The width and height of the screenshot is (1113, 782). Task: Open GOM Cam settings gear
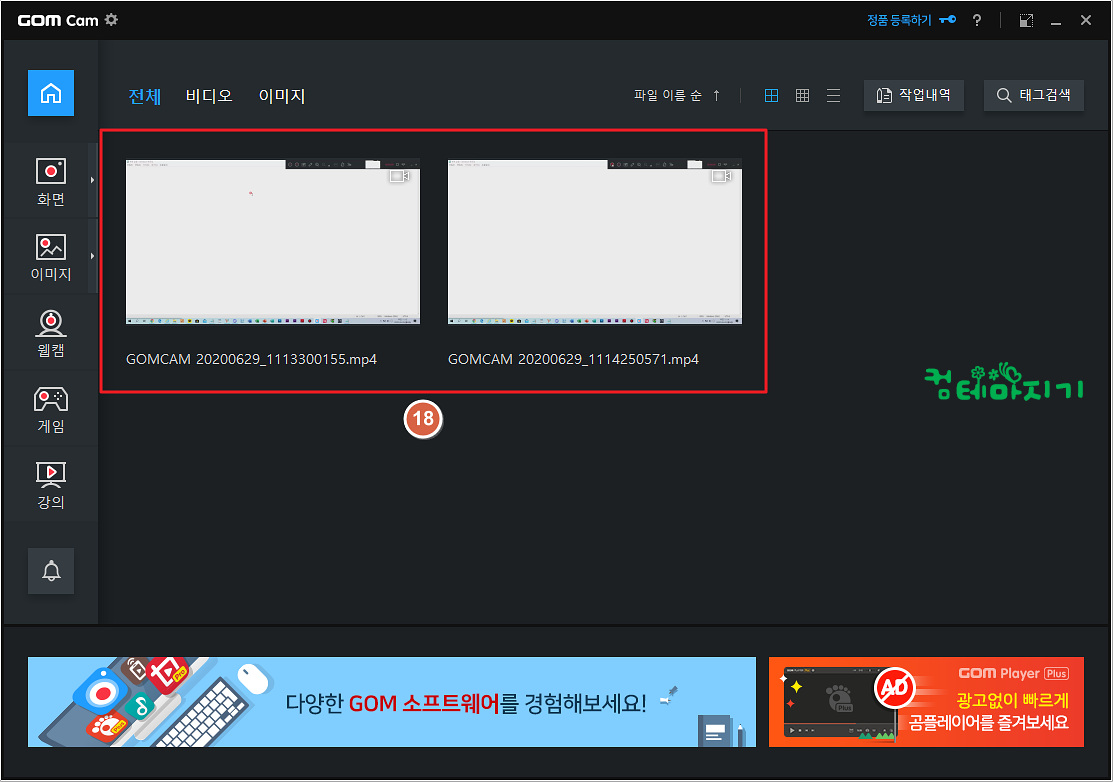point(111,20)
